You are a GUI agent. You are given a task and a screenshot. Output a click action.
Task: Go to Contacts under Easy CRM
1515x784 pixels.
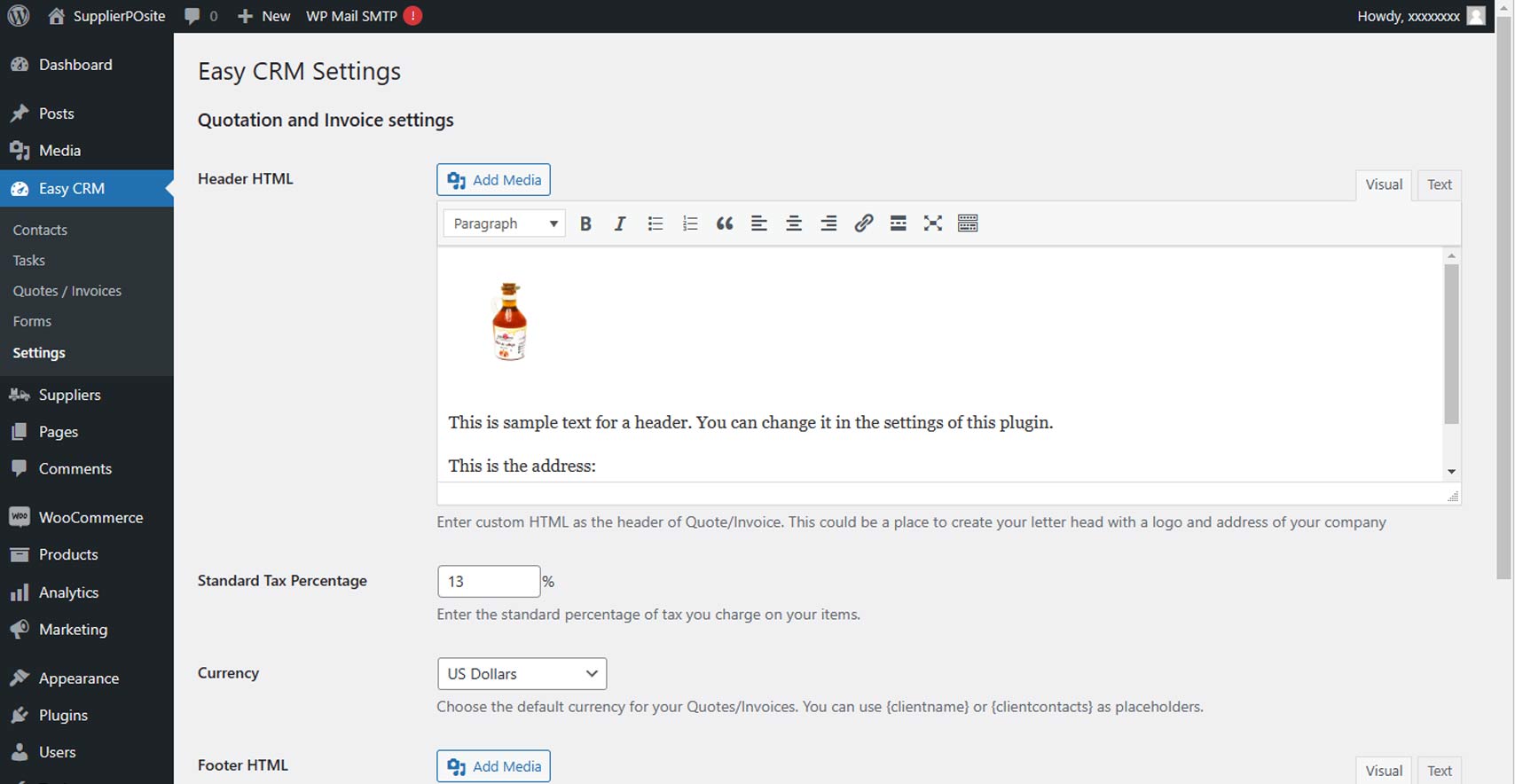pos(40,230)
